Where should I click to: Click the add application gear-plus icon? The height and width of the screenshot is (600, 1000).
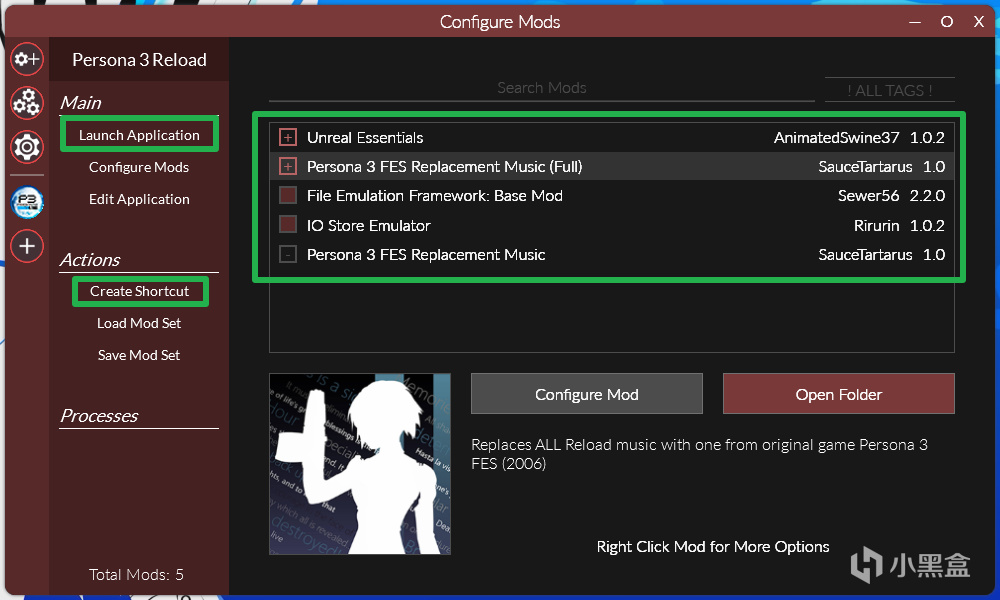tap(27, 59)
